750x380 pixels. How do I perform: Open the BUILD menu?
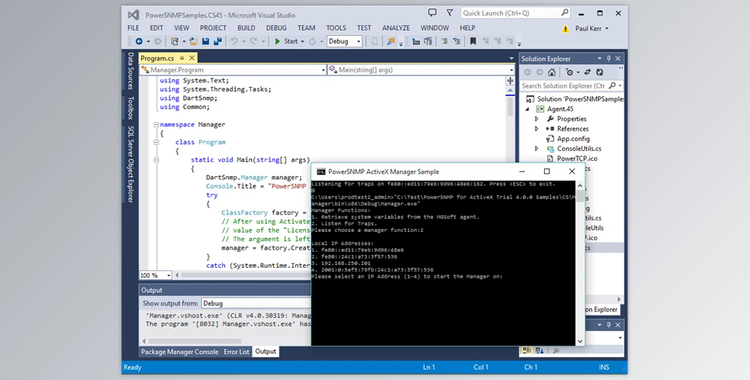[246, 28]
